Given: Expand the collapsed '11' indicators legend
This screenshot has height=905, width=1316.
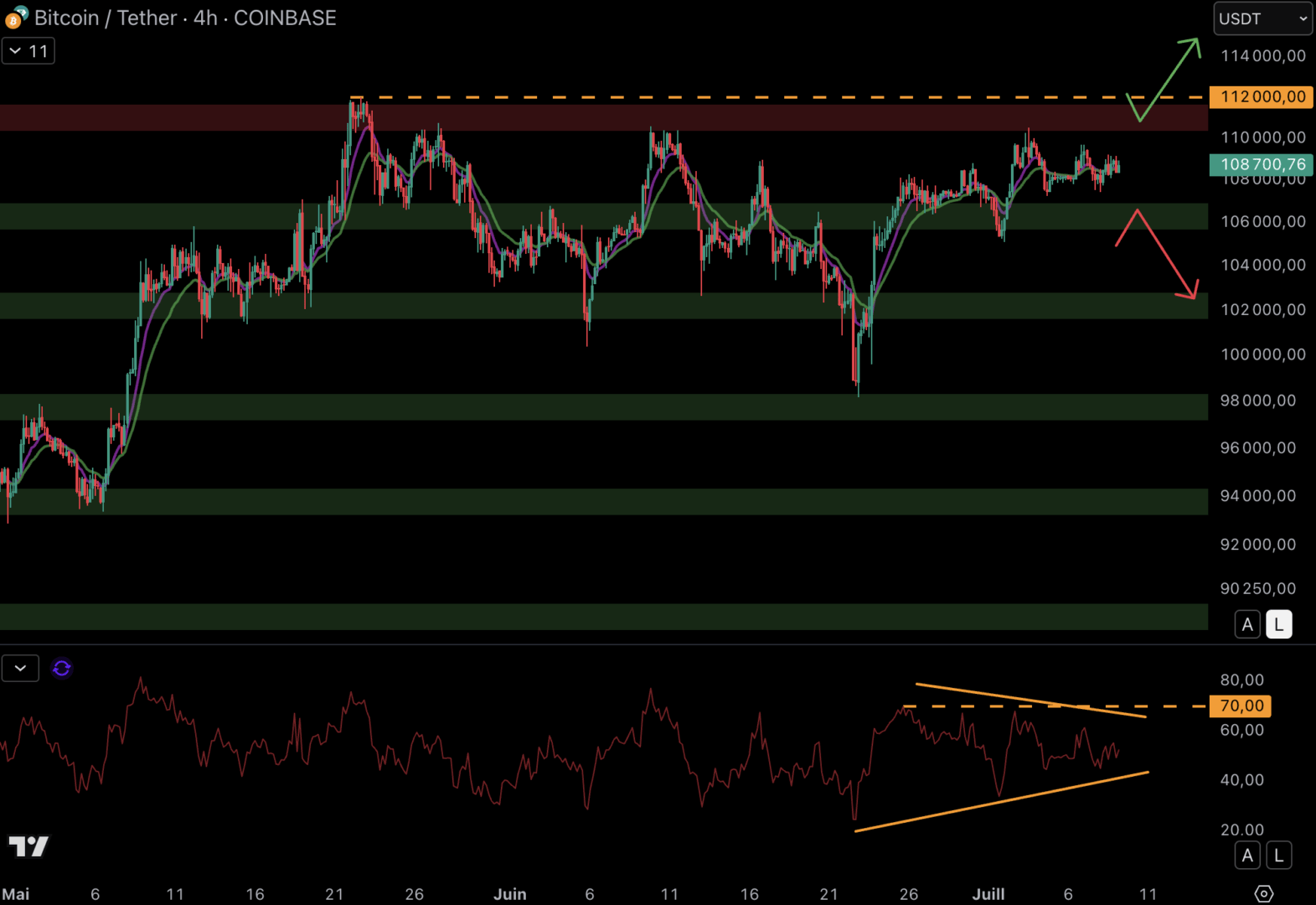Looking at the screenshot, I should tap(28, 51).
